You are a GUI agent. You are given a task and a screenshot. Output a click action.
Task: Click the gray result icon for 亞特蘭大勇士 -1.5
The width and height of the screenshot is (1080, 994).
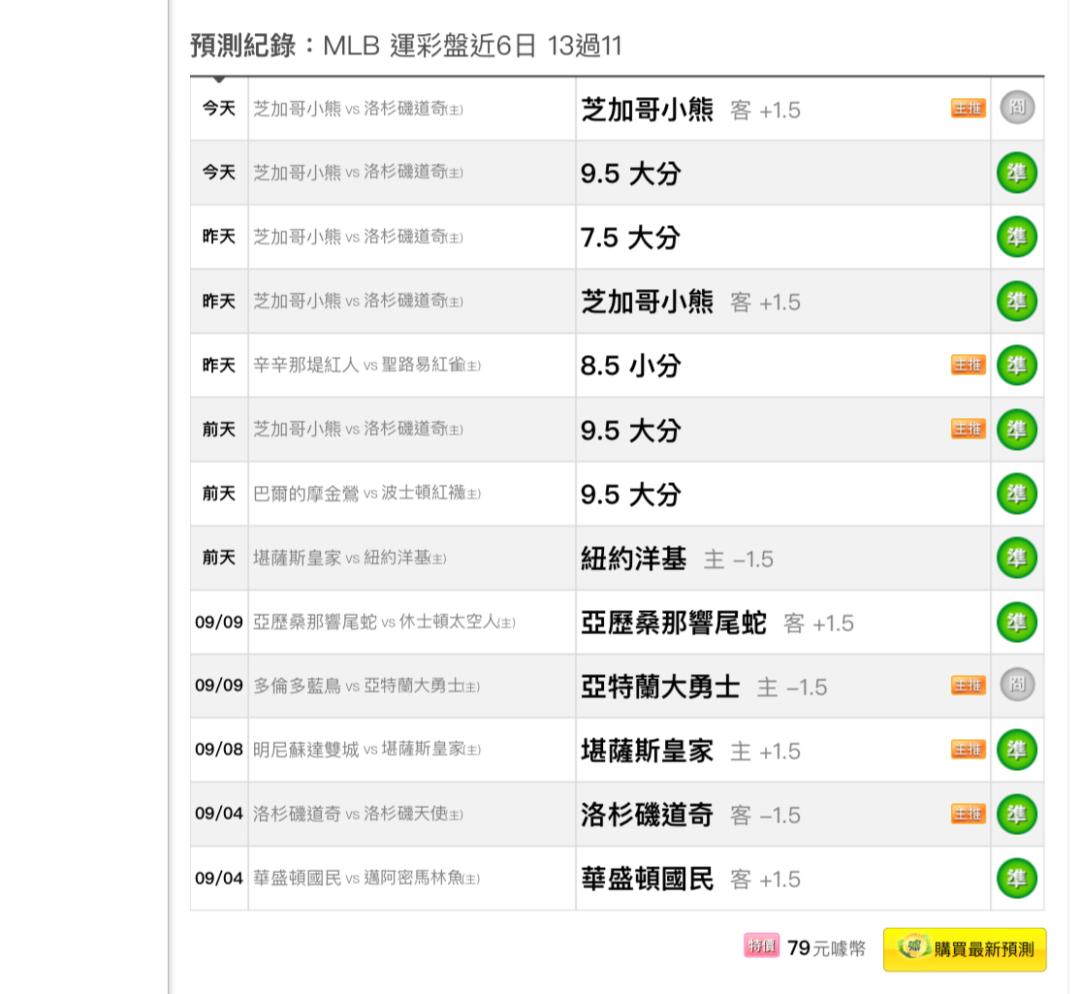(1017, 685)
